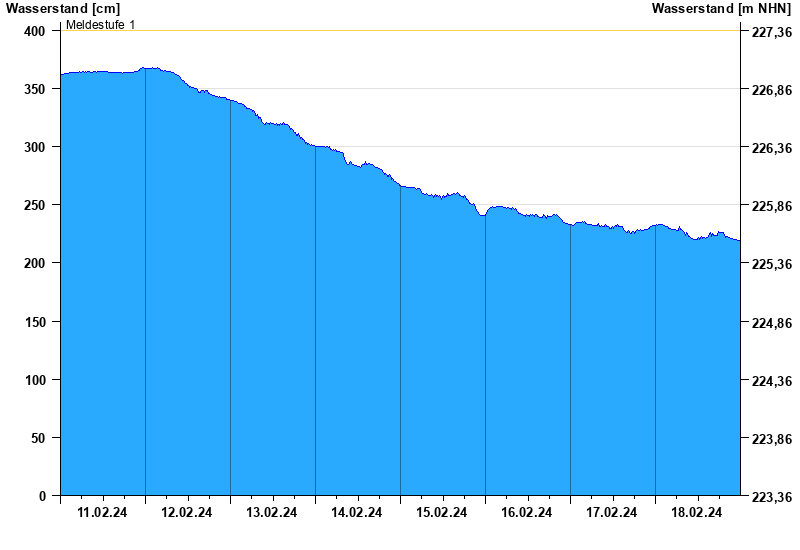Click the 223,36 m NHN value
Image resolution: width=800 pixels, height=550 pixels.
click(772, 497)
